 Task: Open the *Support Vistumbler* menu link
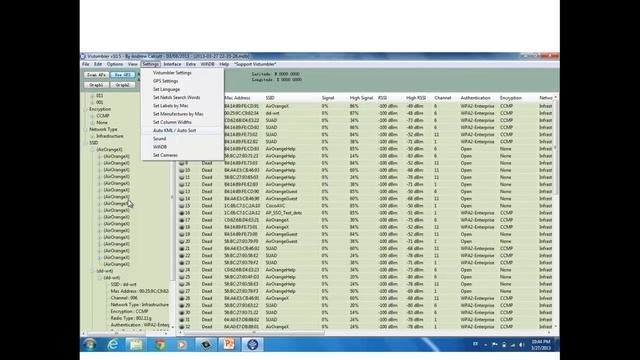pos(255,64)
